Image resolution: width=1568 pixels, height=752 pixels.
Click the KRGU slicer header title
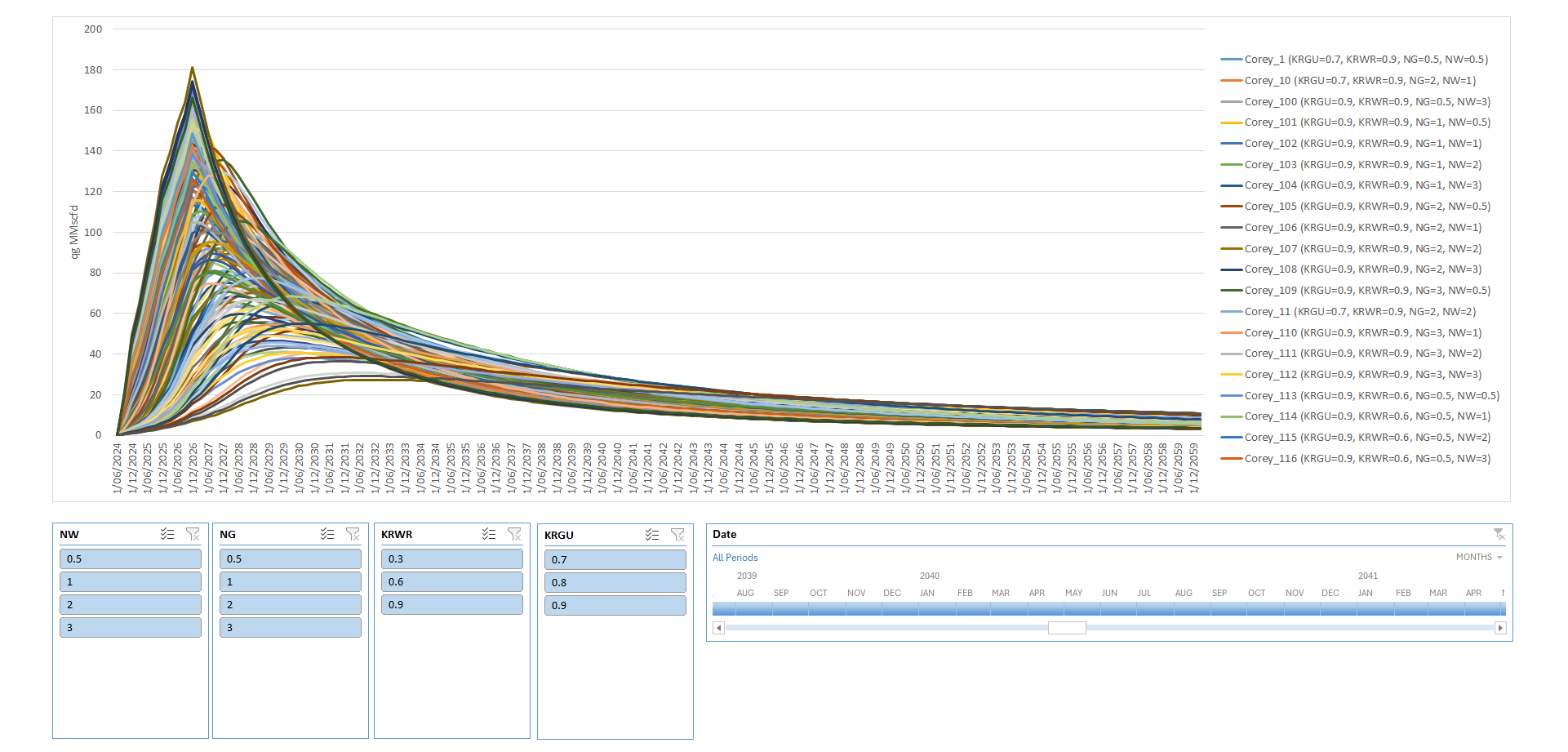[x=559, y=535]
